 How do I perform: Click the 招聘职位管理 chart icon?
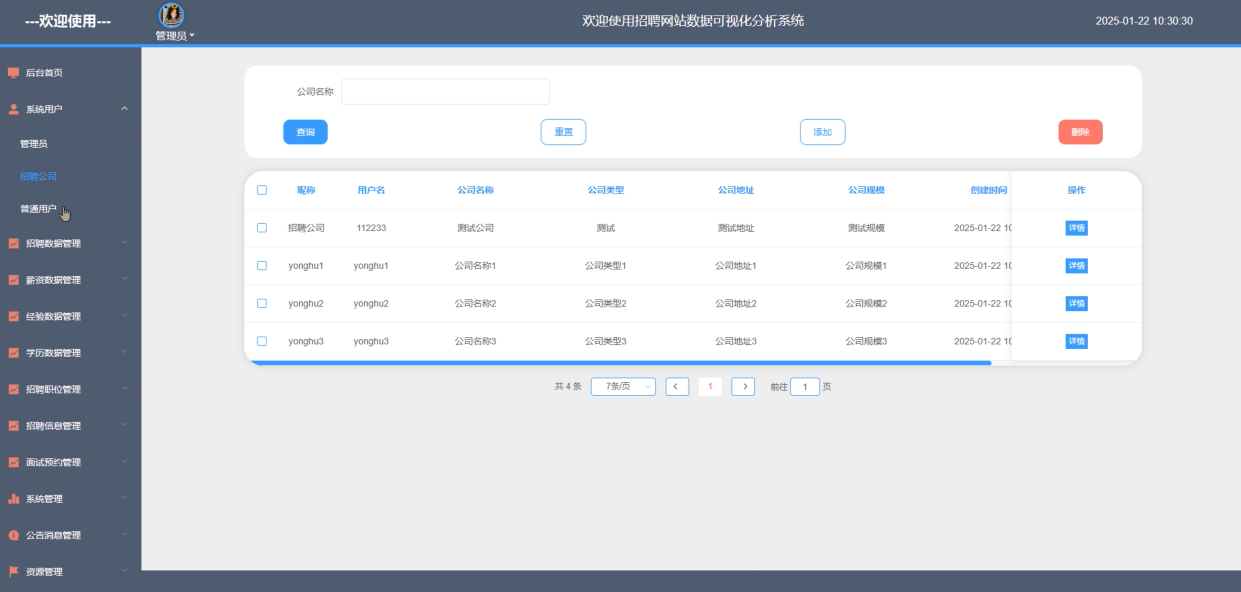click(14, 389)
